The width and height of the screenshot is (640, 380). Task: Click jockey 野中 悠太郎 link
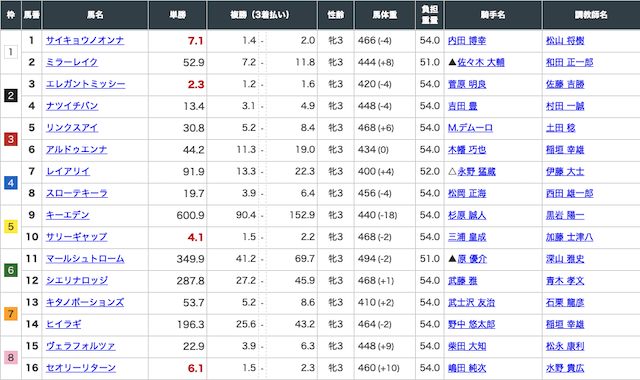[471, 324]
